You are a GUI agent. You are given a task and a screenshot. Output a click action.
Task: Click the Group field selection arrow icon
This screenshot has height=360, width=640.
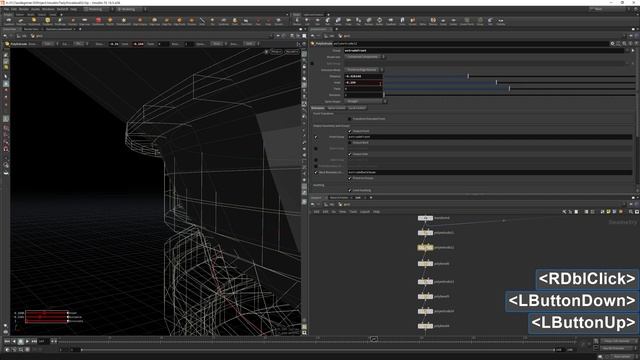pyautogui.click(x=633, y=51)
